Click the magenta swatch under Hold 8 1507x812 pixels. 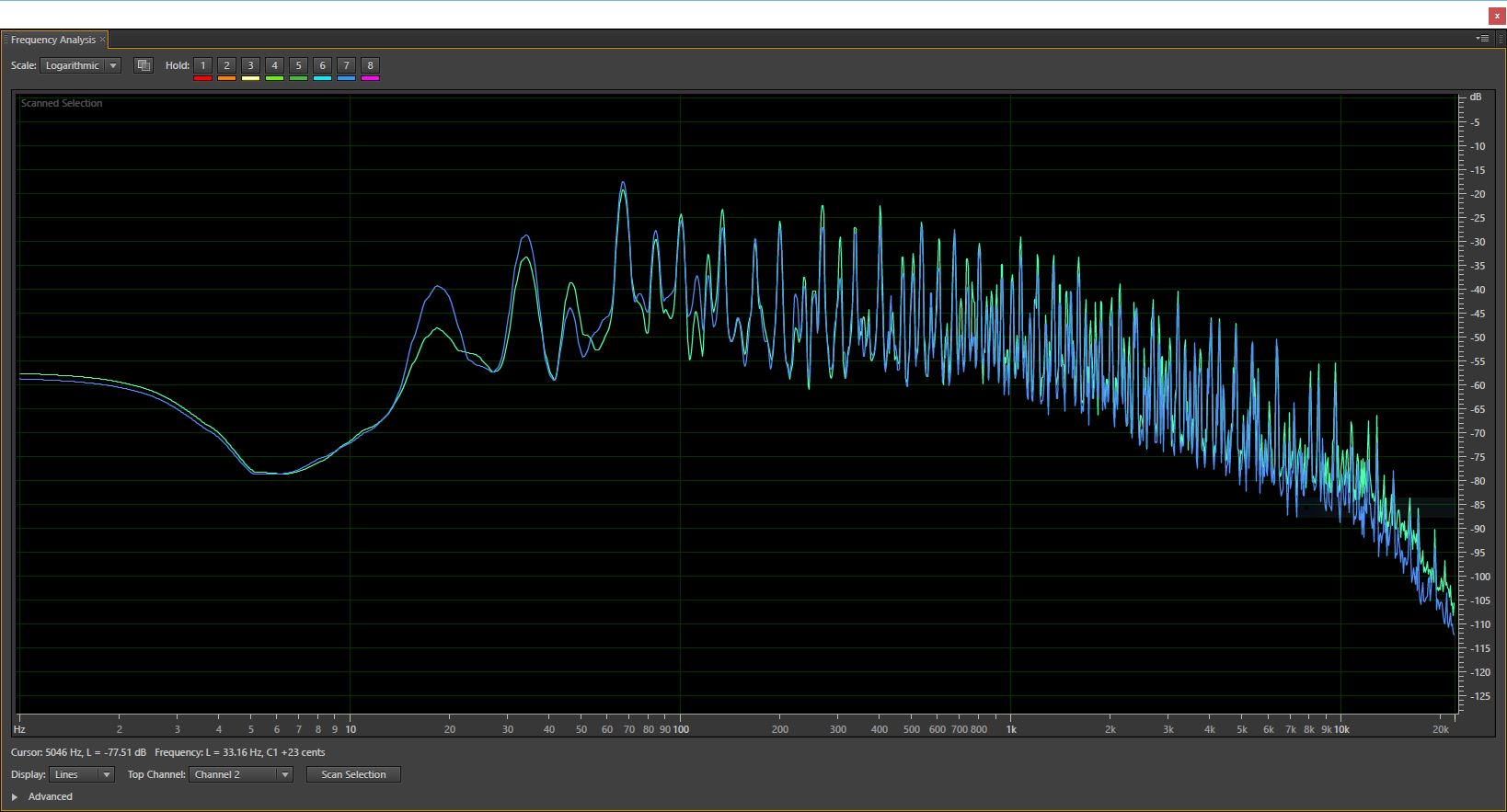[x=370, y=78]
